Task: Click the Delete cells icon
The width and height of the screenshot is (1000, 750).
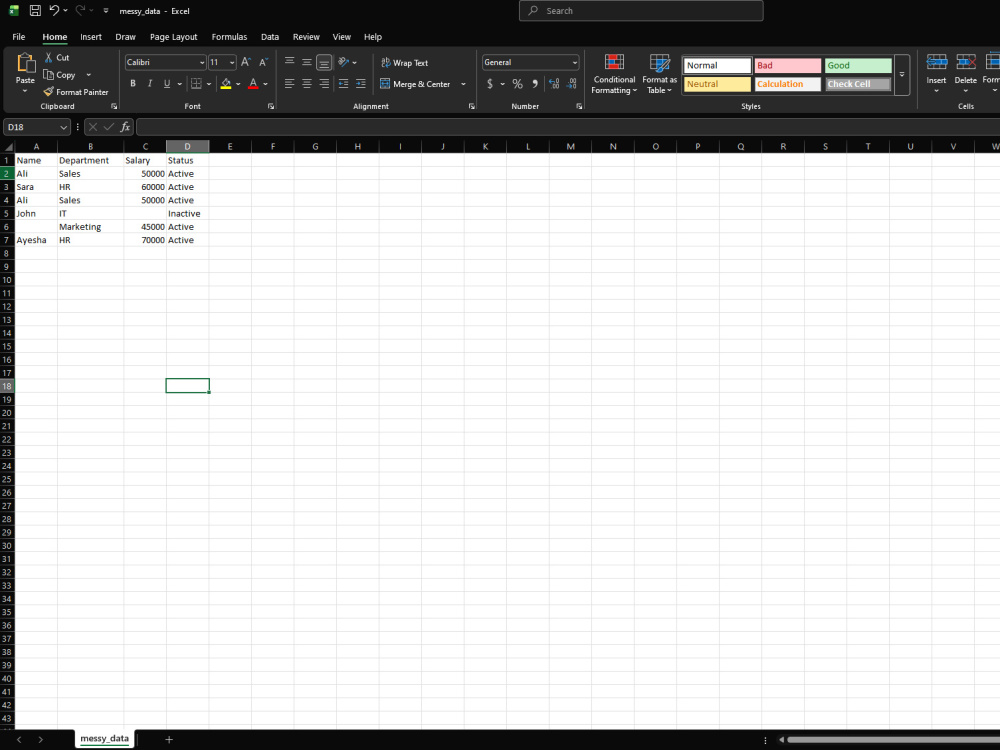Action: (966, 62)
